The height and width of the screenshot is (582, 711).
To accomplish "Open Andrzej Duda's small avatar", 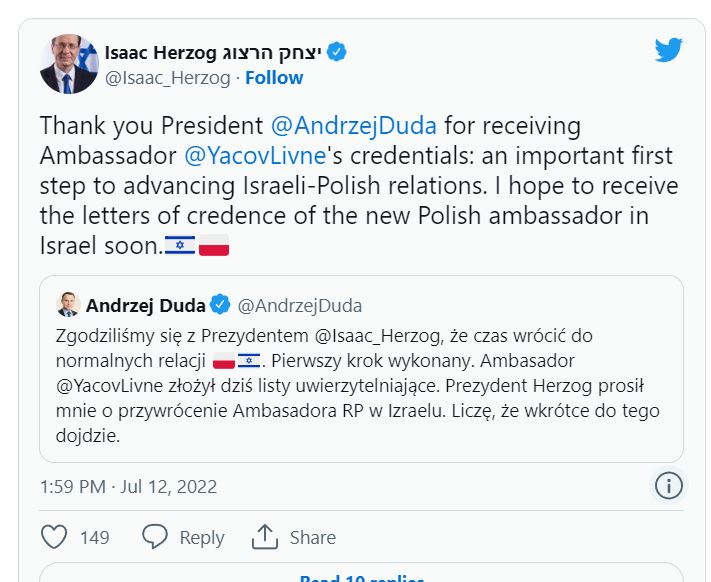I will 67,305.
